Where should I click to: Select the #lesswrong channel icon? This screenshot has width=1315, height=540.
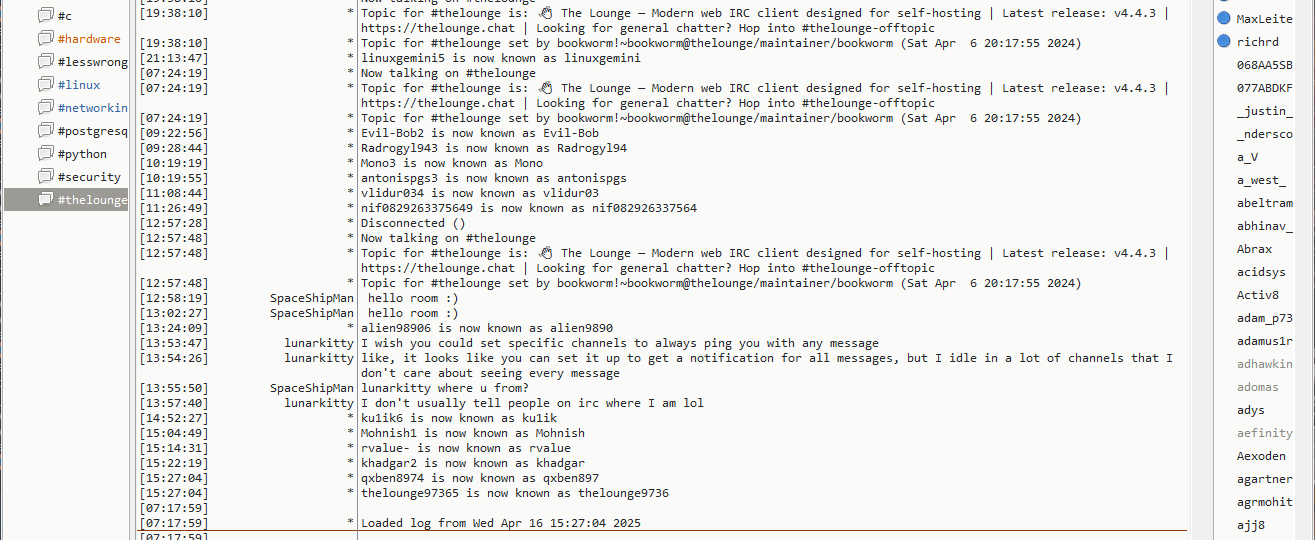(x=45, y=62)
